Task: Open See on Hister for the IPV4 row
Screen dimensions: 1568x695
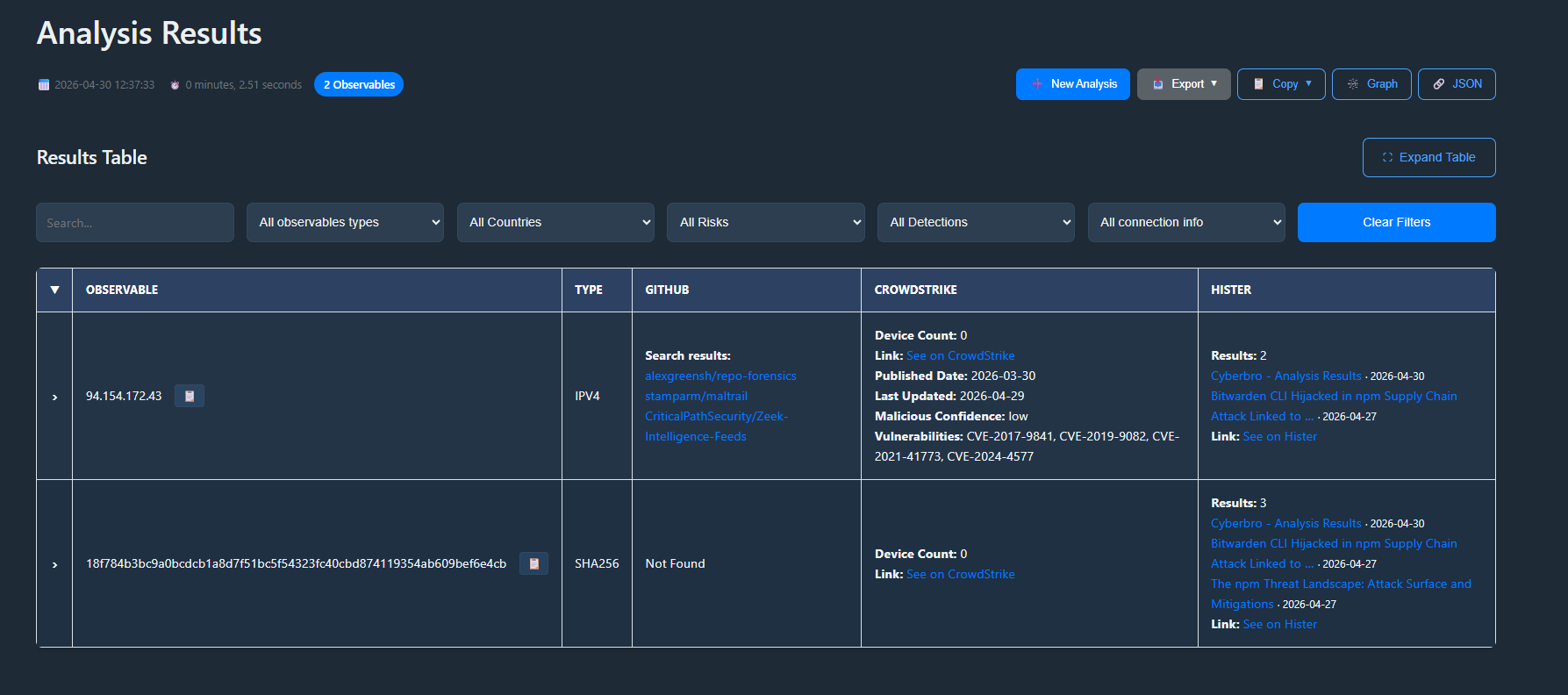Action: pyautogui.click(x=1279, y=436)
